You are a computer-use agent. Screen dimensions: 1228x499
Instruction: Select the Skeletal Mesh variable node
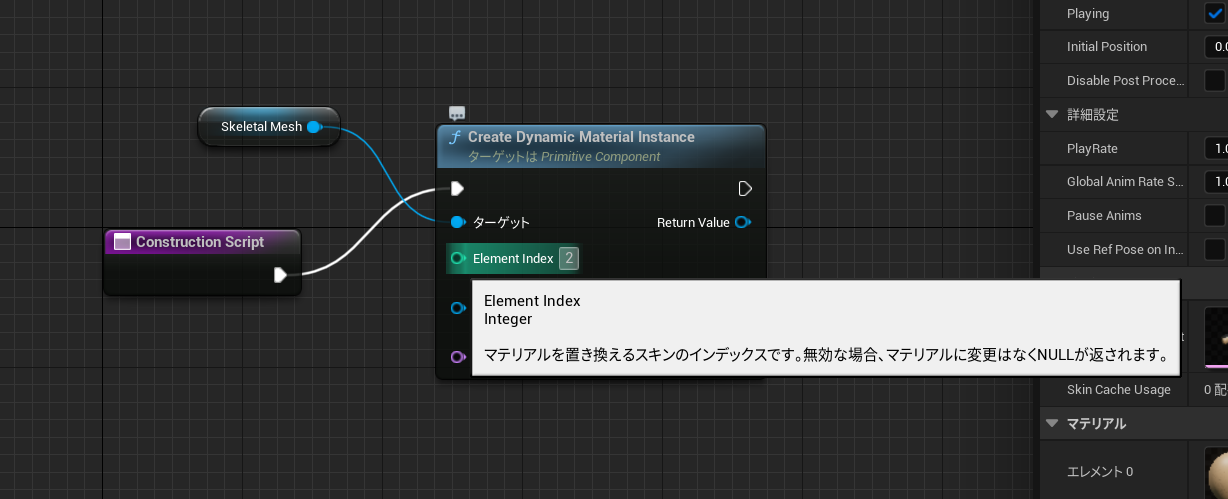[x=260, y=127]
